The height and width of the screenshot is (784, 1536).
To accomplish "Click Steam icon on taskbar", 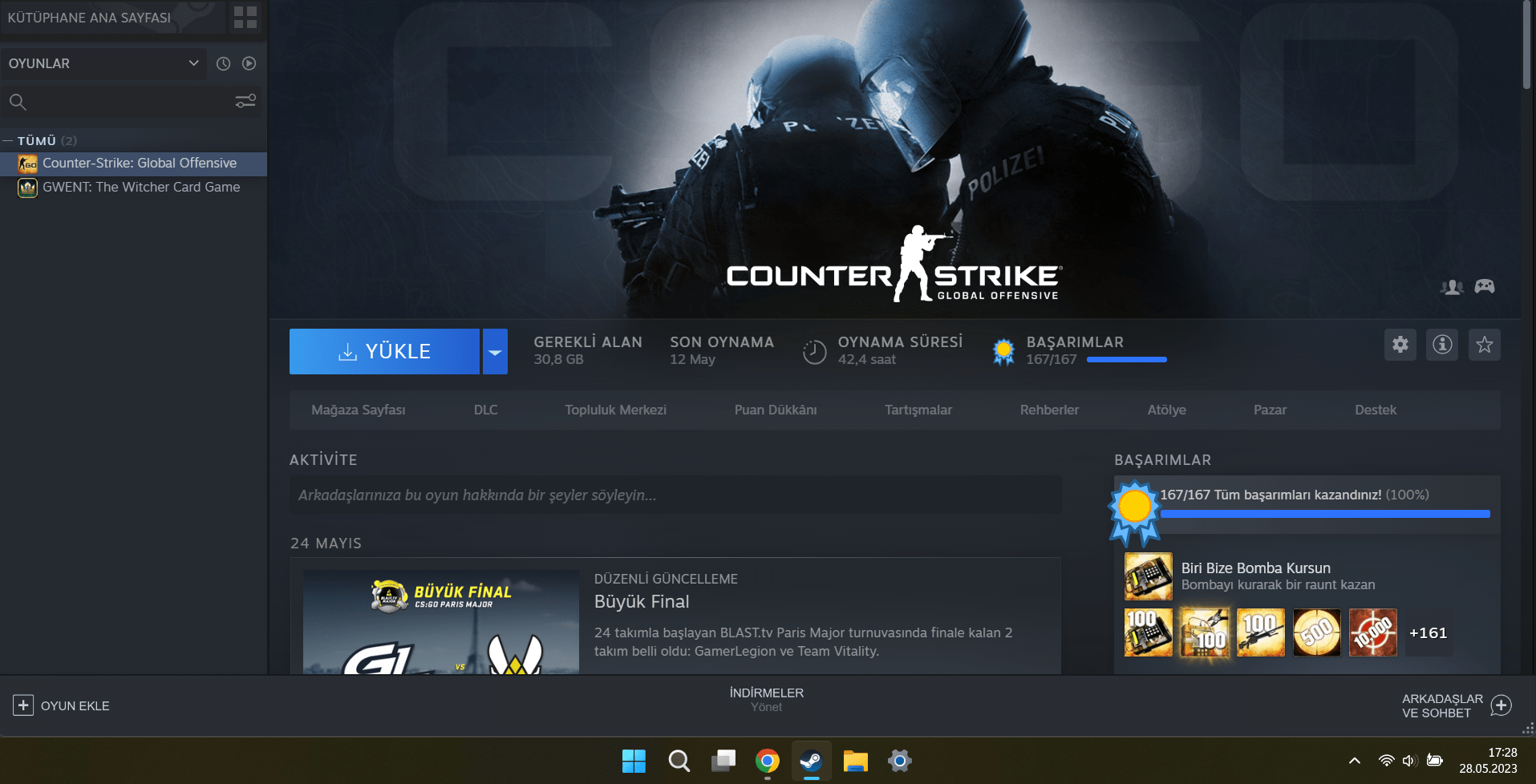I will [811, 760].
